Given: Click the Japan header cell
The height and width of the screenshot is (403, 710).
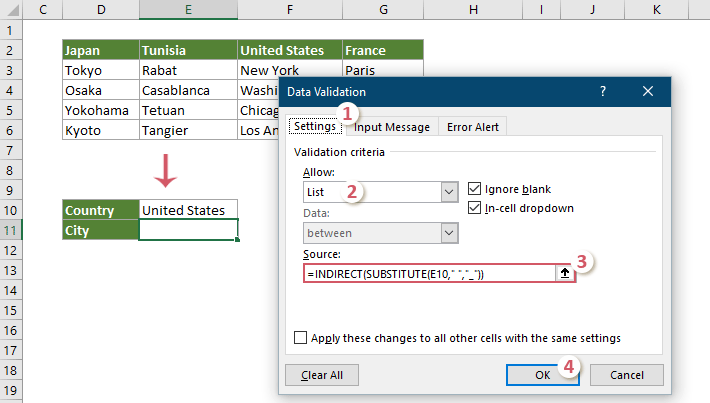Looking at the screenshot, I should pyautogui.click(x=100, y=50).
